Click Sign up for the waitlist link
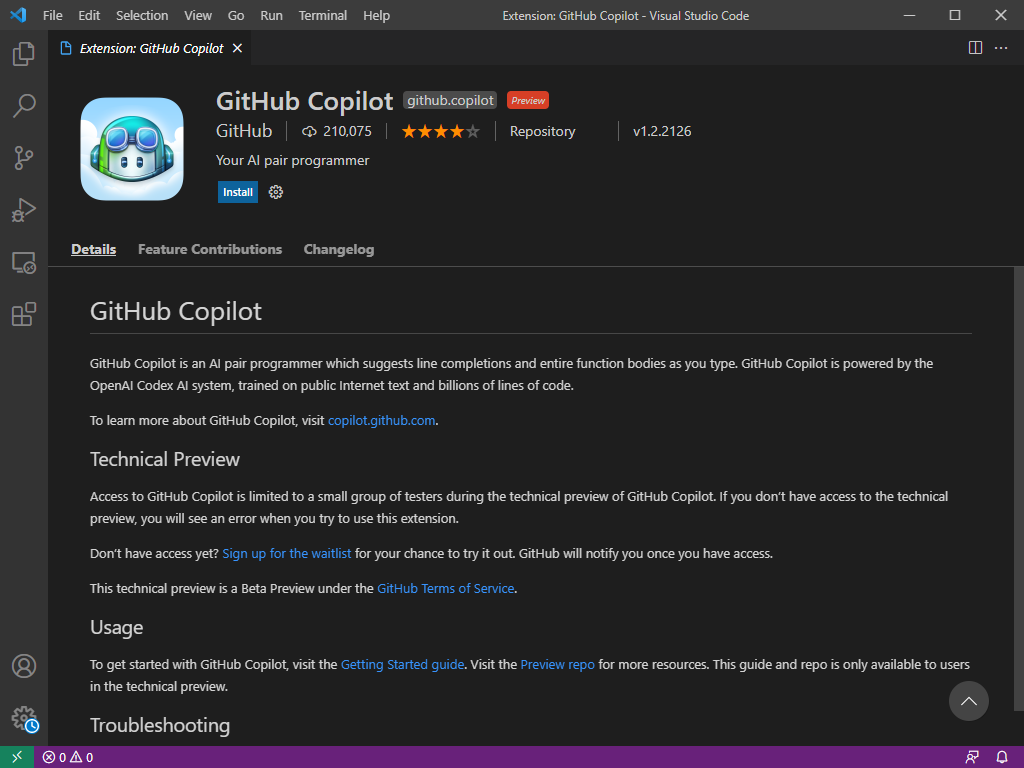The height and width of the screenshot is (768, 1024). (x=287, y=554)
